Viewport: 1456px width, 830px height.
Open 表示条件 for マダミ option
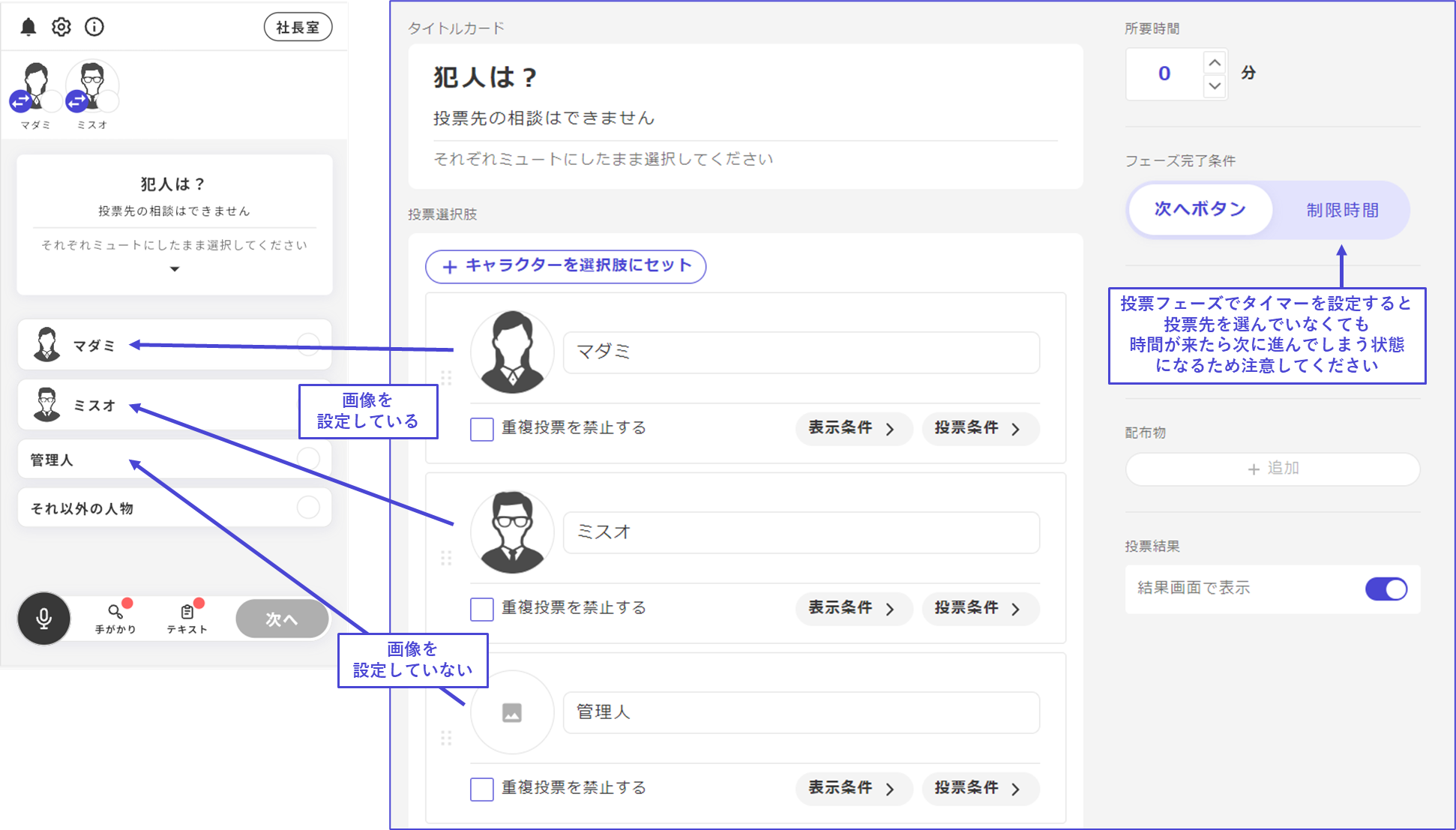click(852, 429)
